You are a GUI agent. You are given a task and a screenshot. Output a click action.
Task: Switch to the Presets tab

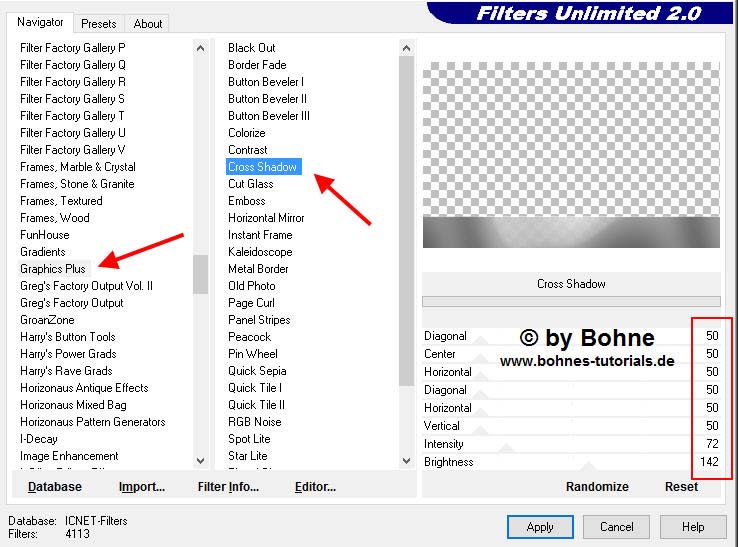point(99,23)
